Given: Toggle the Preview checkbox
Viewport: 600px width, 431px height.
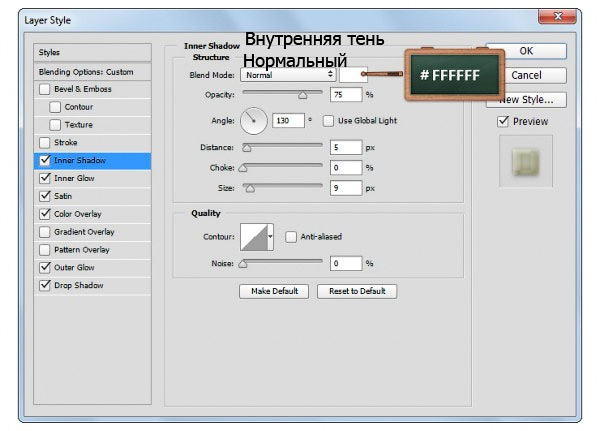Looking at the screenshot, I should 503,122.
